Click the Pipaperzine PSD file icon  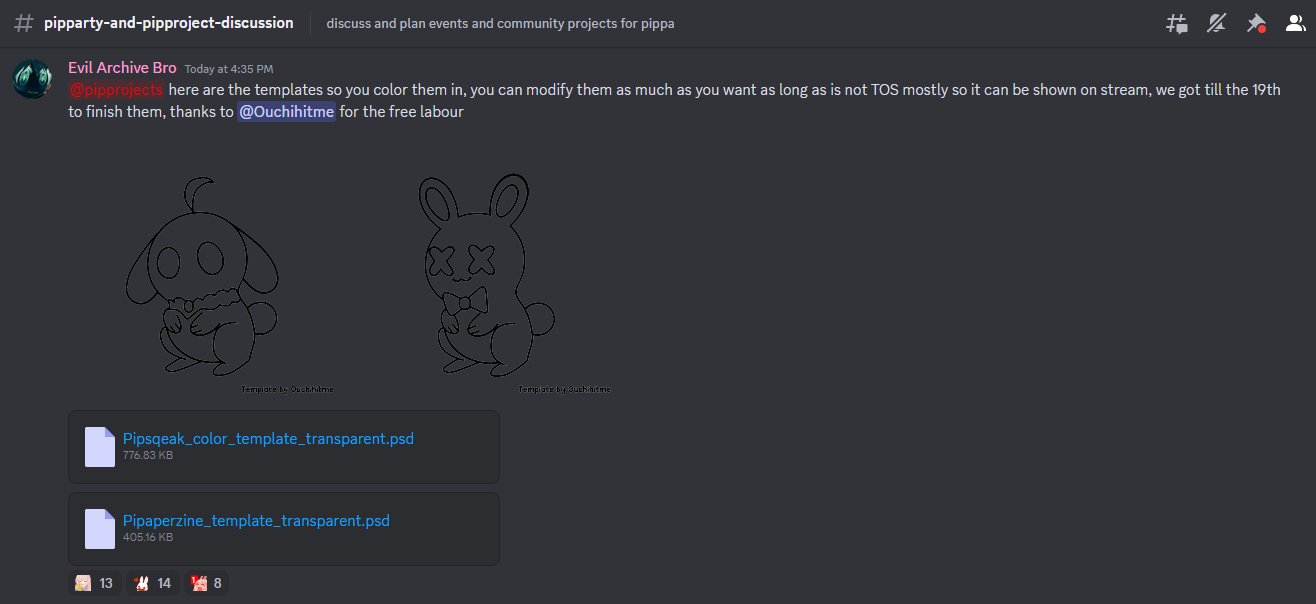(100, 529)
